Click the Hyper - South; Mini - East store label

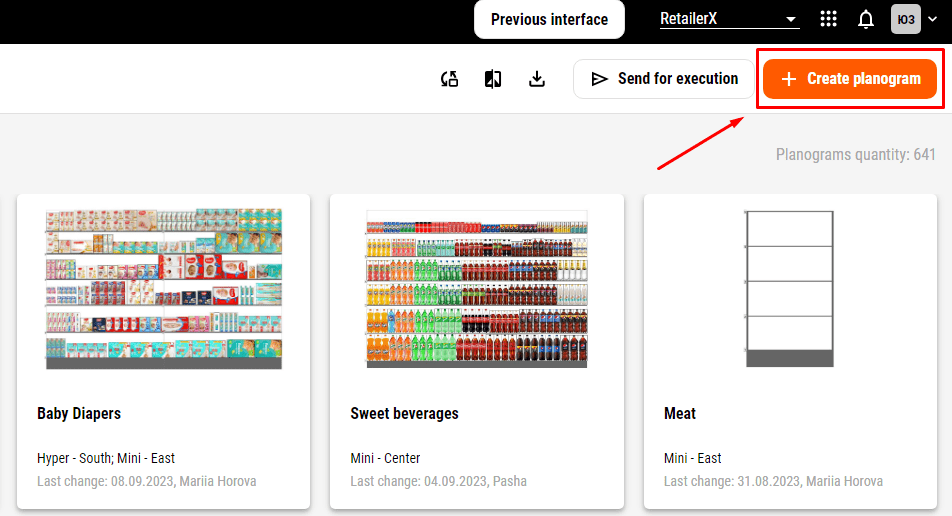click(x=106, y=458)
